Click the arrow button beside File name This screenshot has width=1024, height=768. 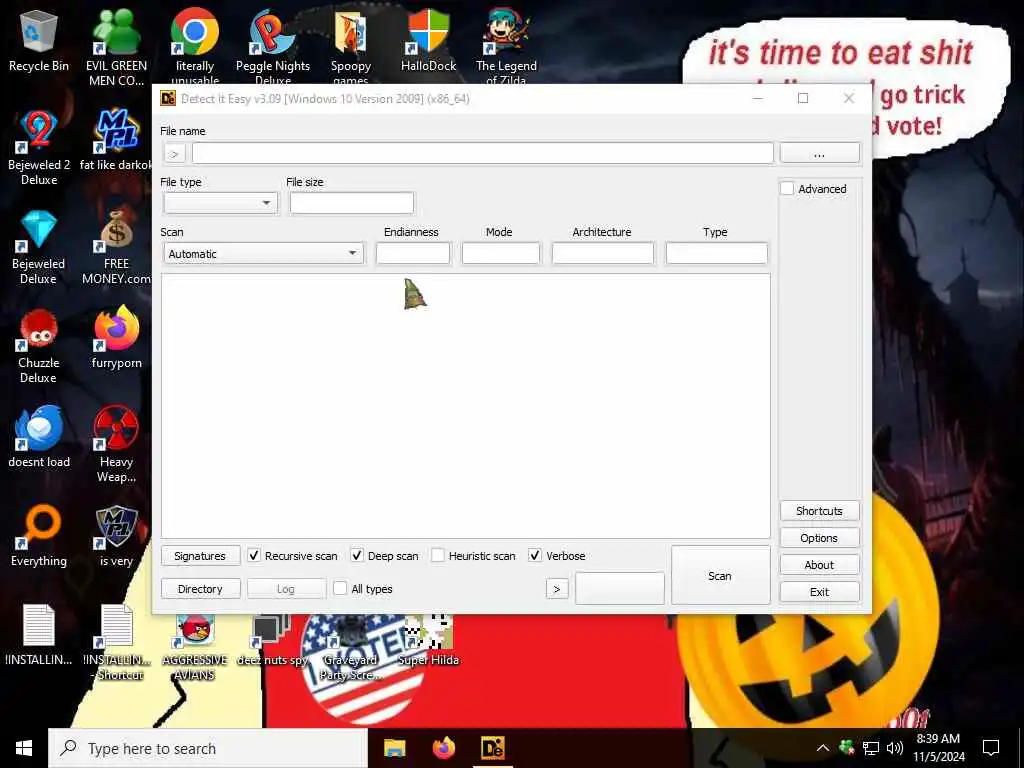point(174,153)
